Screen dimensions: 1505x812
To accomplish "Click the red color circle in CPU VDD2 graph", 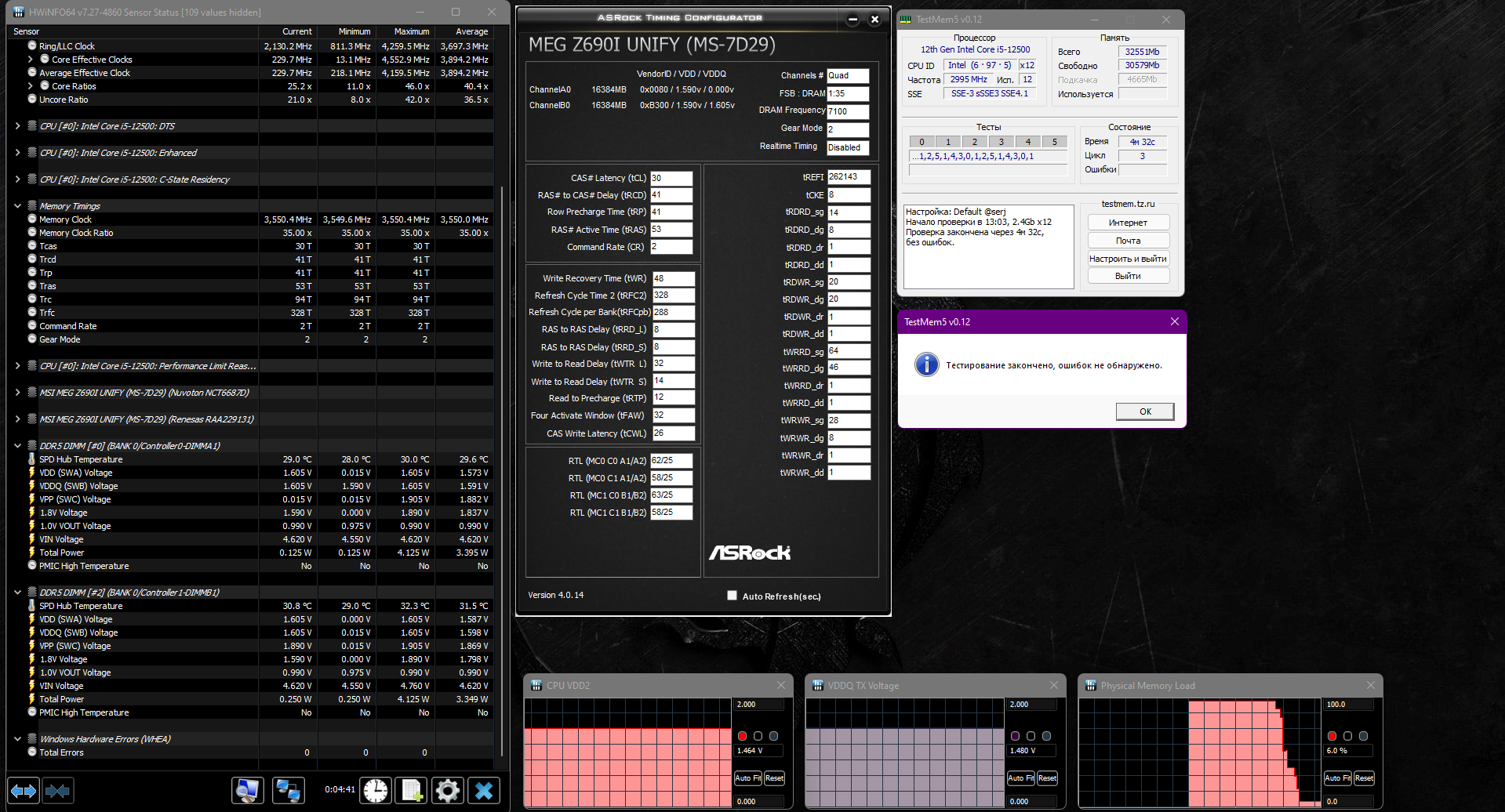I will (x=742, y=736).
